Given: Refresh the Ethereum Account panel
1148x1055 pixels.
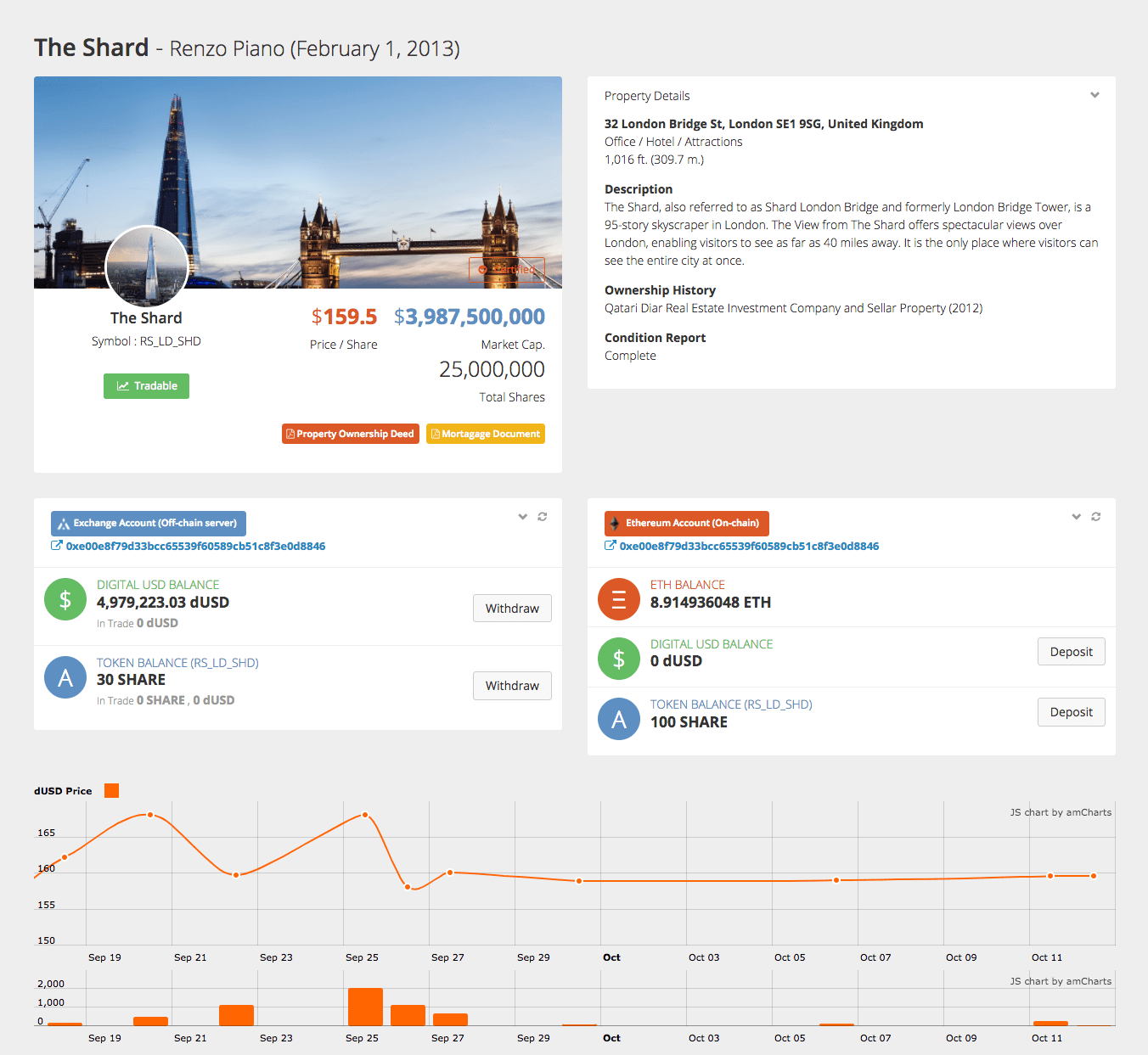Looking at the screenshot, I should point(1096,516).
